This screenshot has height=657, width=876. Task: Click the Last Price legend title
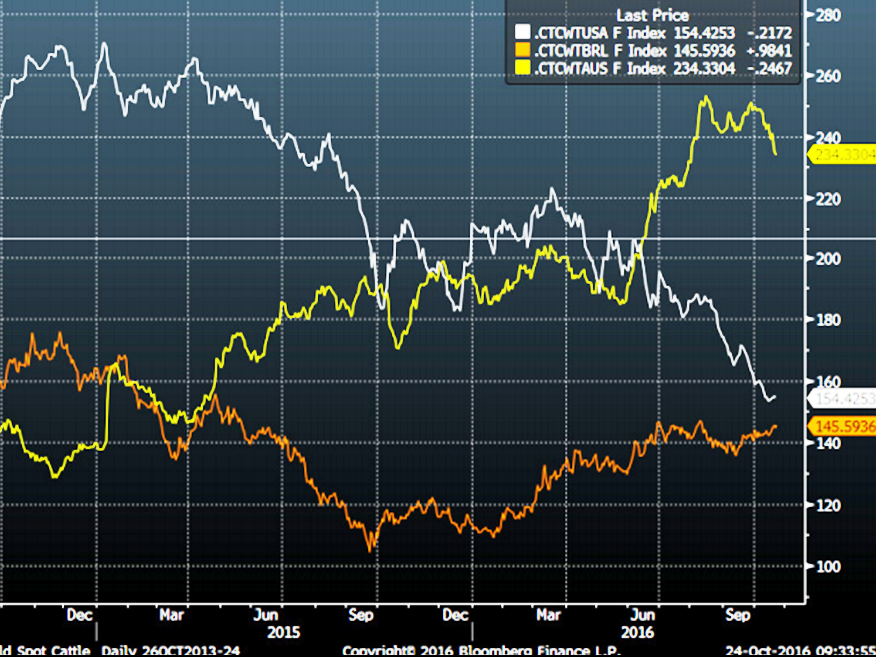[653, 15]
